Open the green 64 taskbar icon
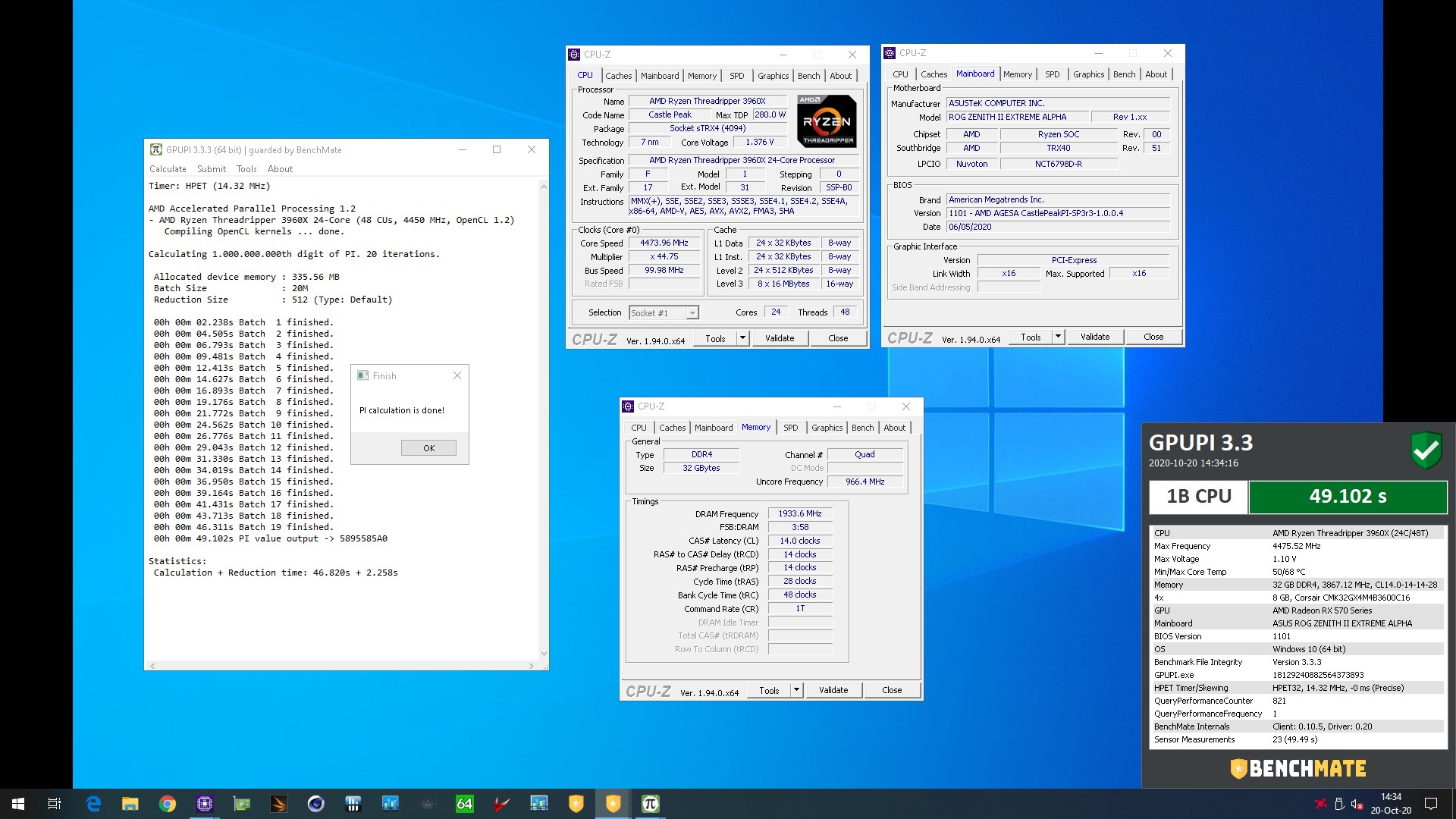The height and width of the screenshot is (819, 1456). pos(465,804)
